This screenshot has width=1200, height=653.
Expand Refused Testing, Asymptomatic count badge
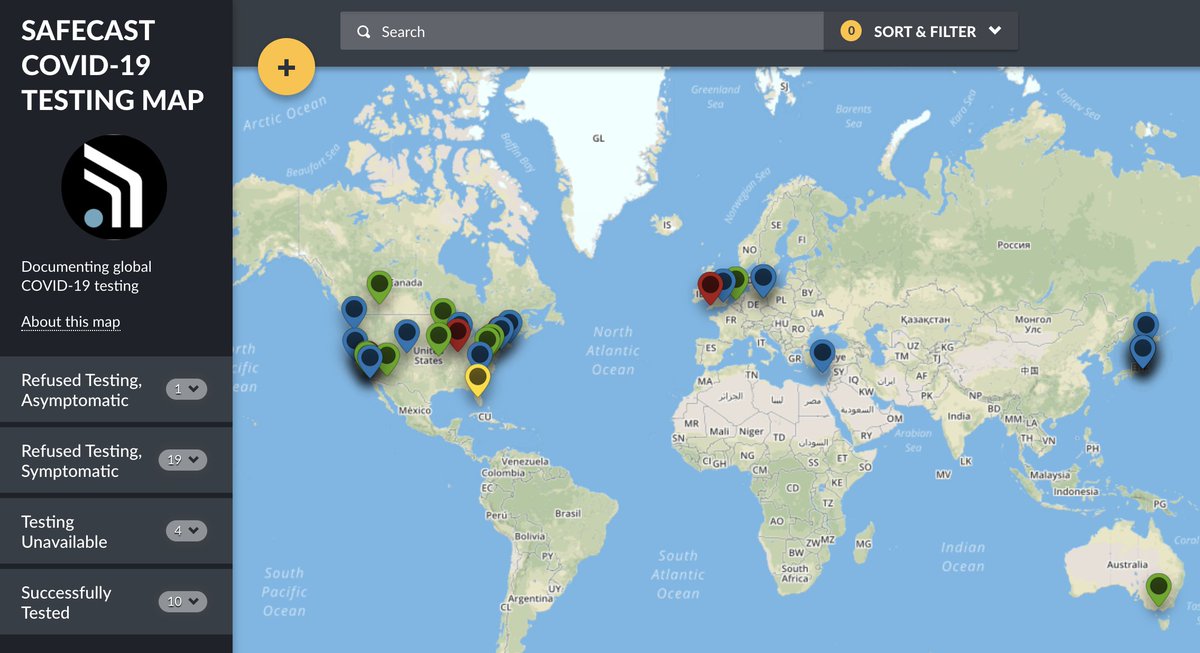tap(185, 389)
